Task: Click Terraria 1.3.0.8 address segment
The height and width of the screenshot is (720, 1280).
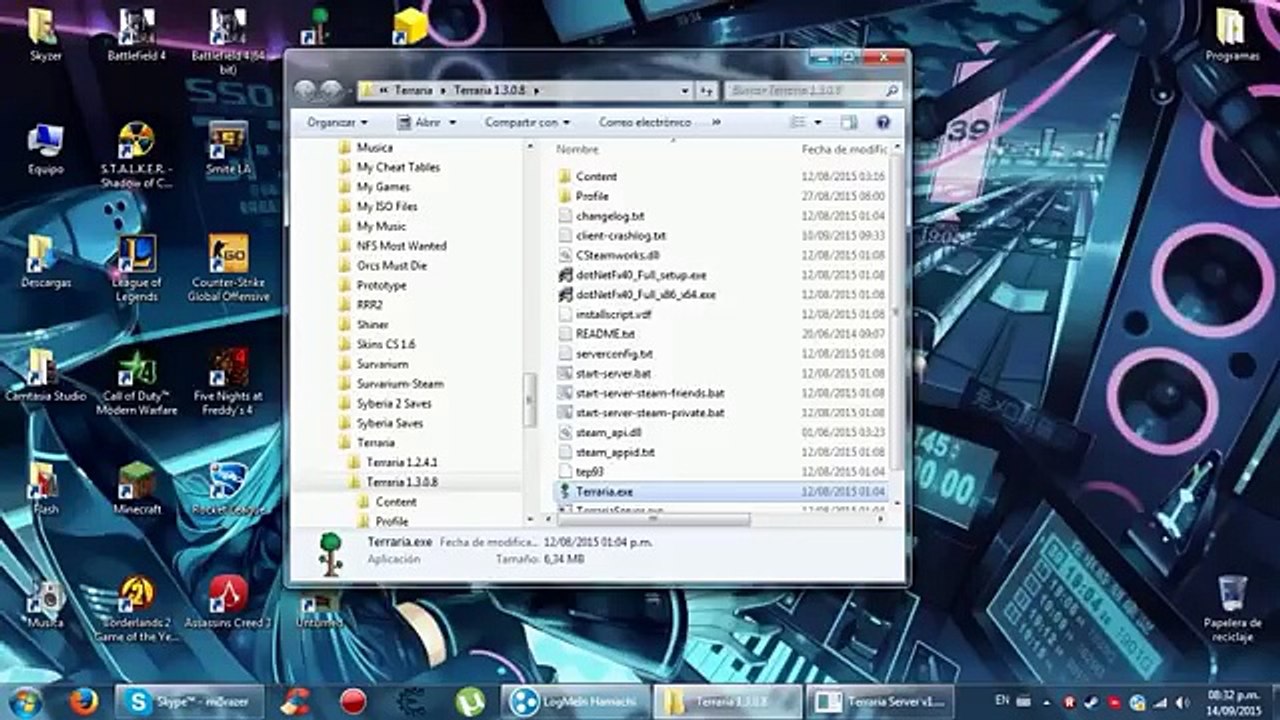Action: click(x=492, y=90)
